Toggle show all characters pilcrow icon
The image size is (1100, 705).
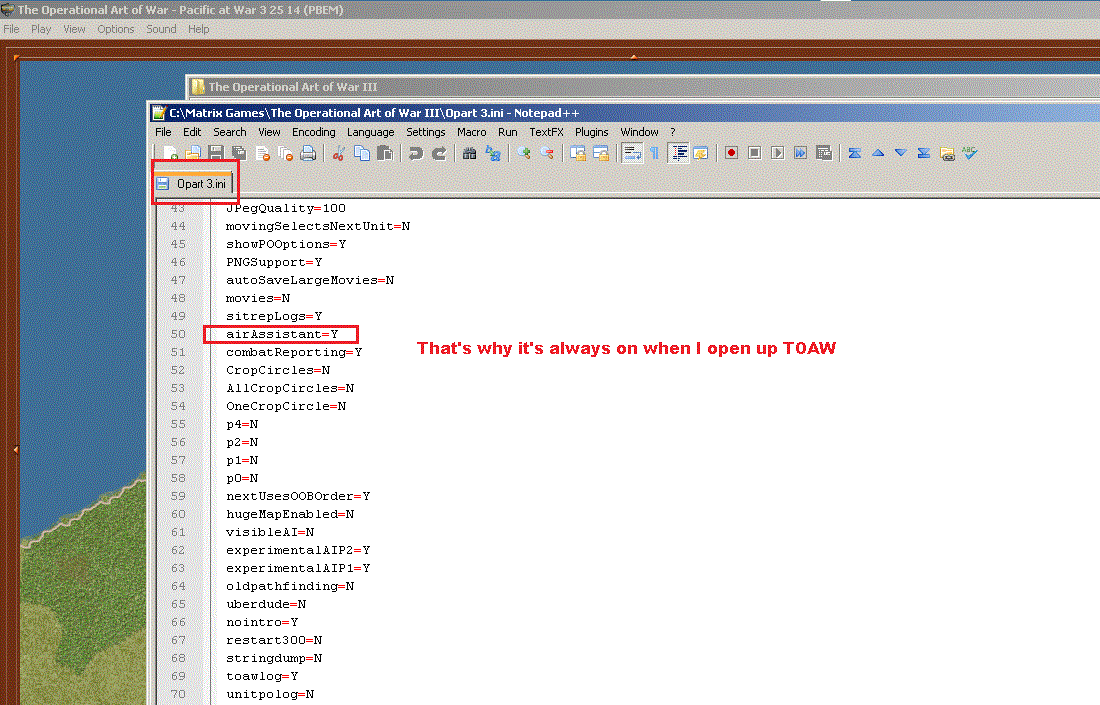(x=655, y=153)
